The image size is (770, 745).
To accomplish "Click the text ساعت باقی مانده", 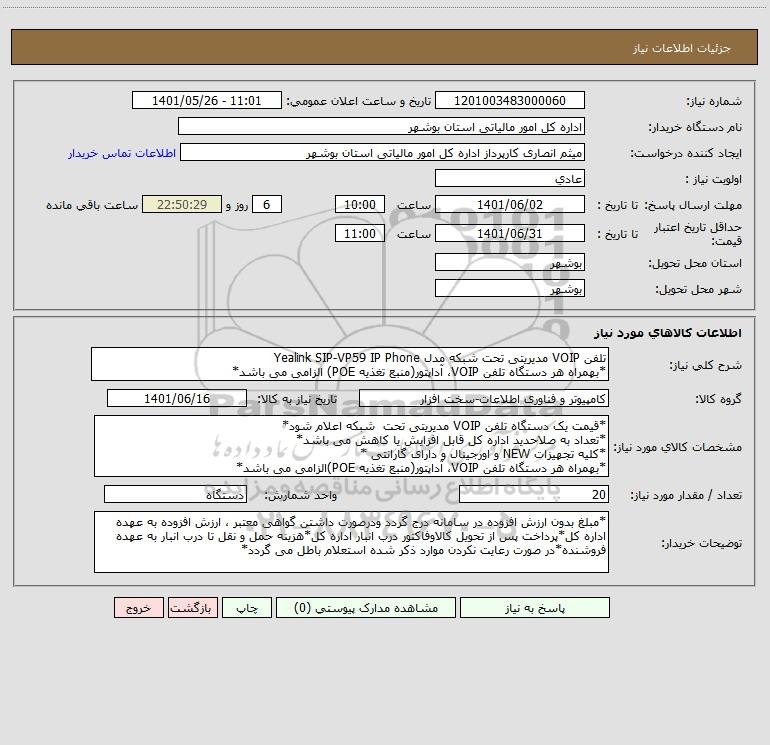I will coord(92,205).
